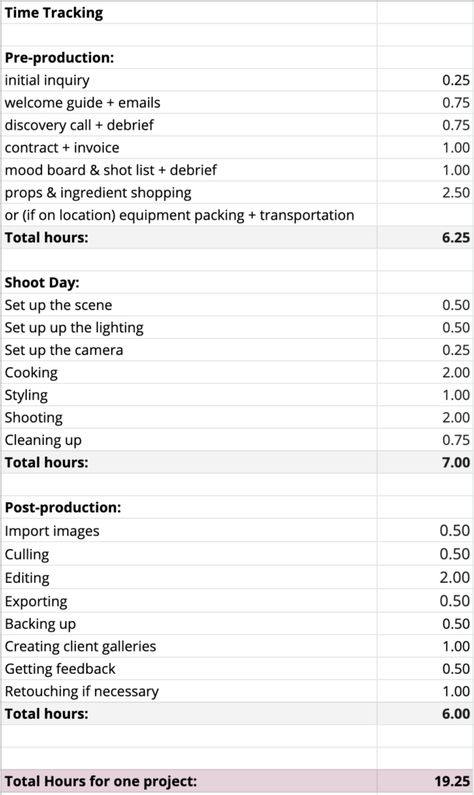This screenshot has height=795, width=474.
Task: Select the Post-production heading cell
Action: pos(189,507)
